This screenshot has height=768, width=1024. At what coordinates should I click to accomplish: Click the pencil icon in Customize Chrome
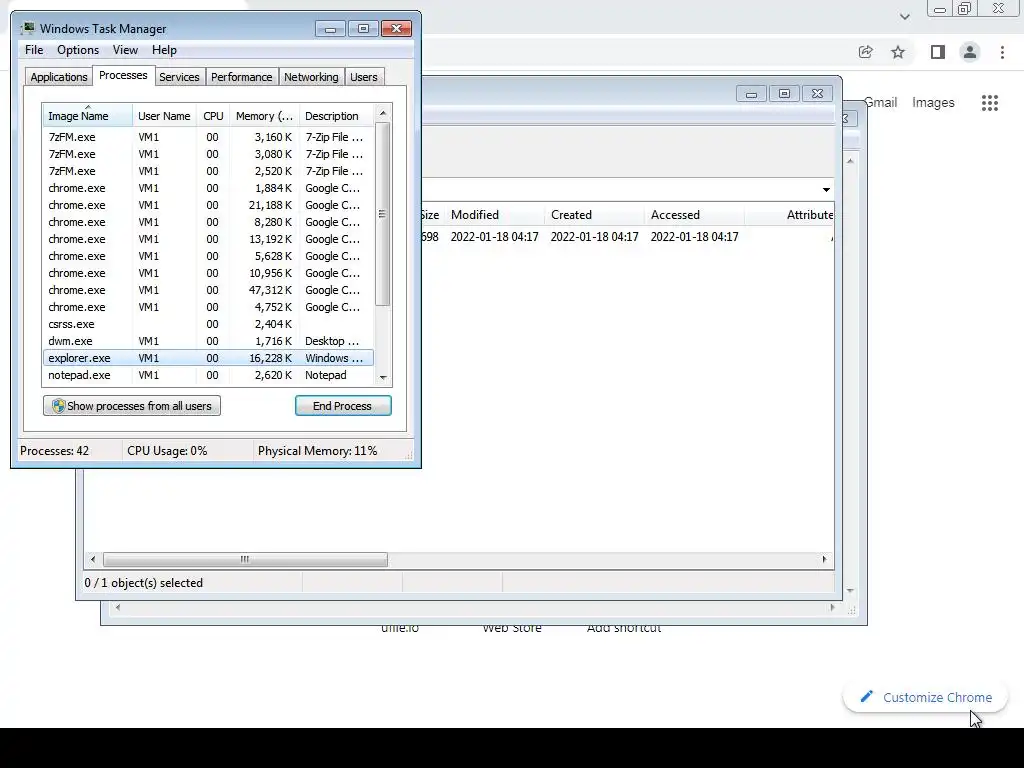(x=867, y=697)
